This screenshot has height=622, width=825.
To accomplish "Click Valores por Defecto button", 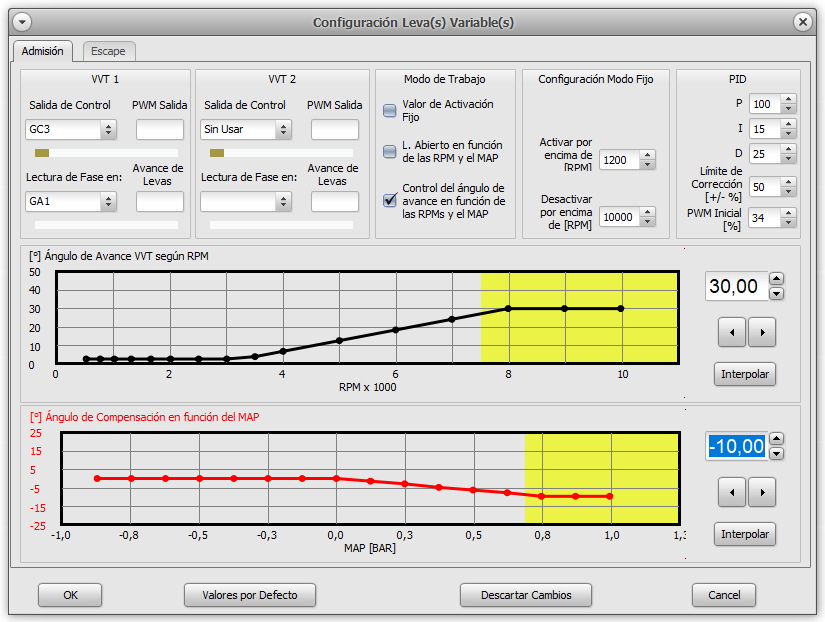I will coord(250,595).
